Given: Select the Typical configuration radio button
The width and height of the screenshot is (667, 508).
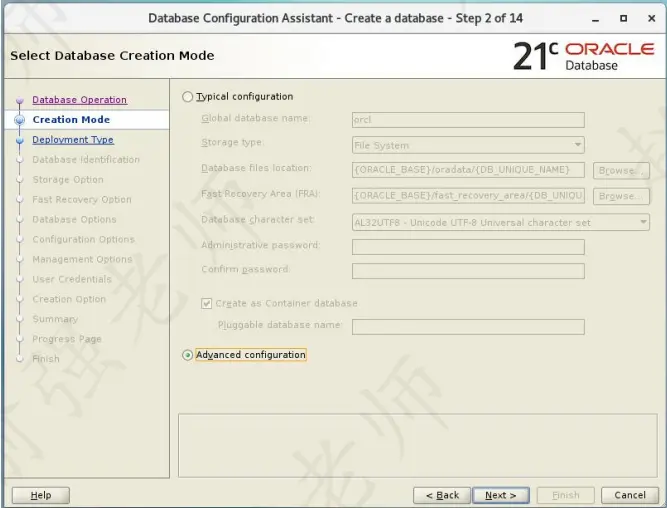Looking at the screenshot, I should click(x=187, y=97).
